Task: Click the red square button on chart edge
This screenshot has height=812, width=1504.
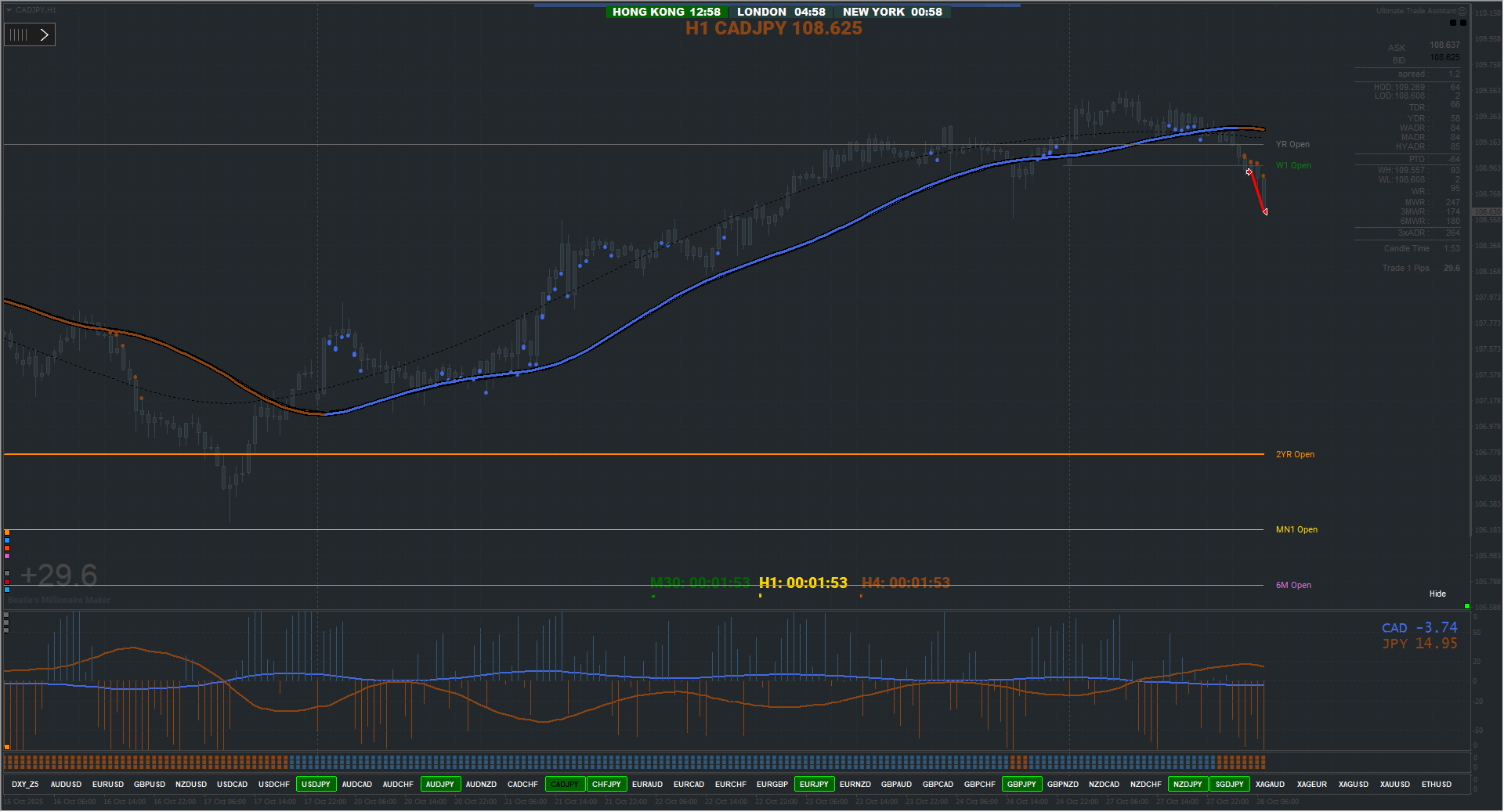Action: pos(7,582)
